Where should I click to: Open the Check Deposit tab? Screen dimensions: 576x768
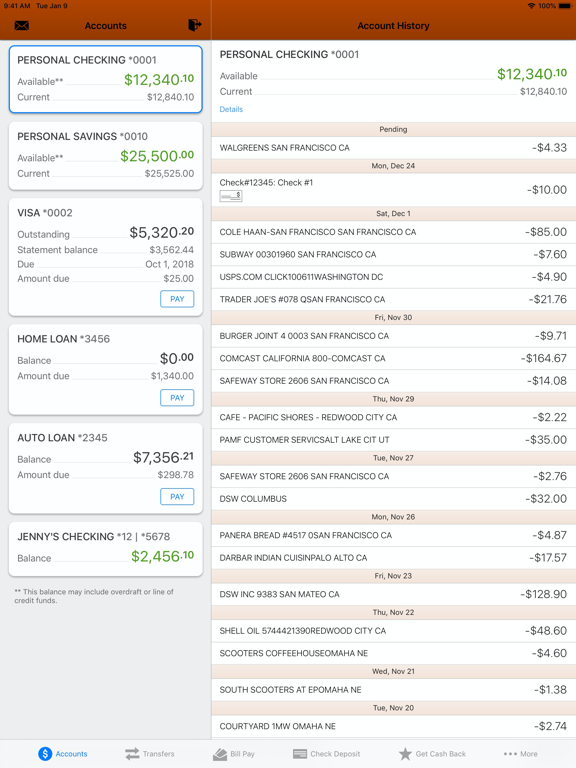(x=326, y=754)
